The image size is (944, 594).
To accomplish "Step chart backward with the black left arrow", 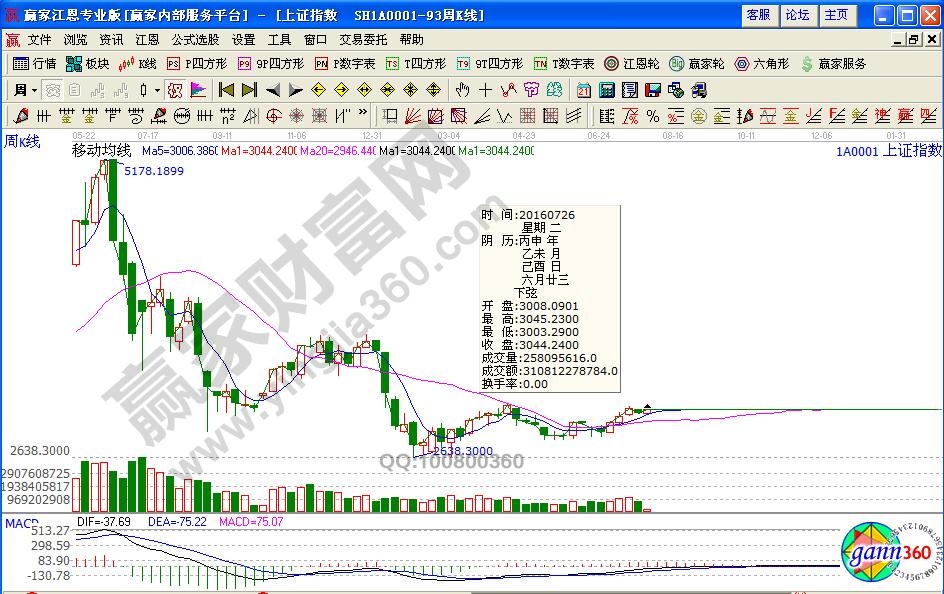I will [x=273, y=90].
